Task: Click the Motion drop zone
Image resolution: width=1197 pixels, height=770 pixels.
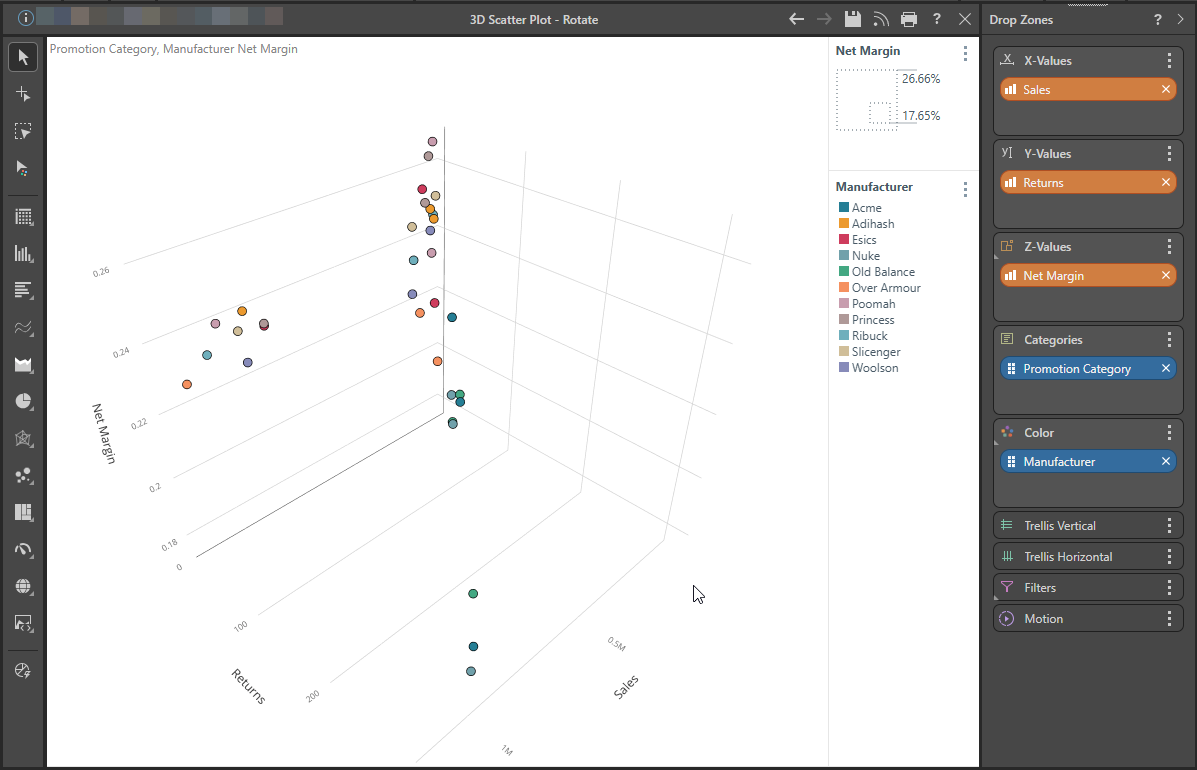Action: [x=1088, y=619]
